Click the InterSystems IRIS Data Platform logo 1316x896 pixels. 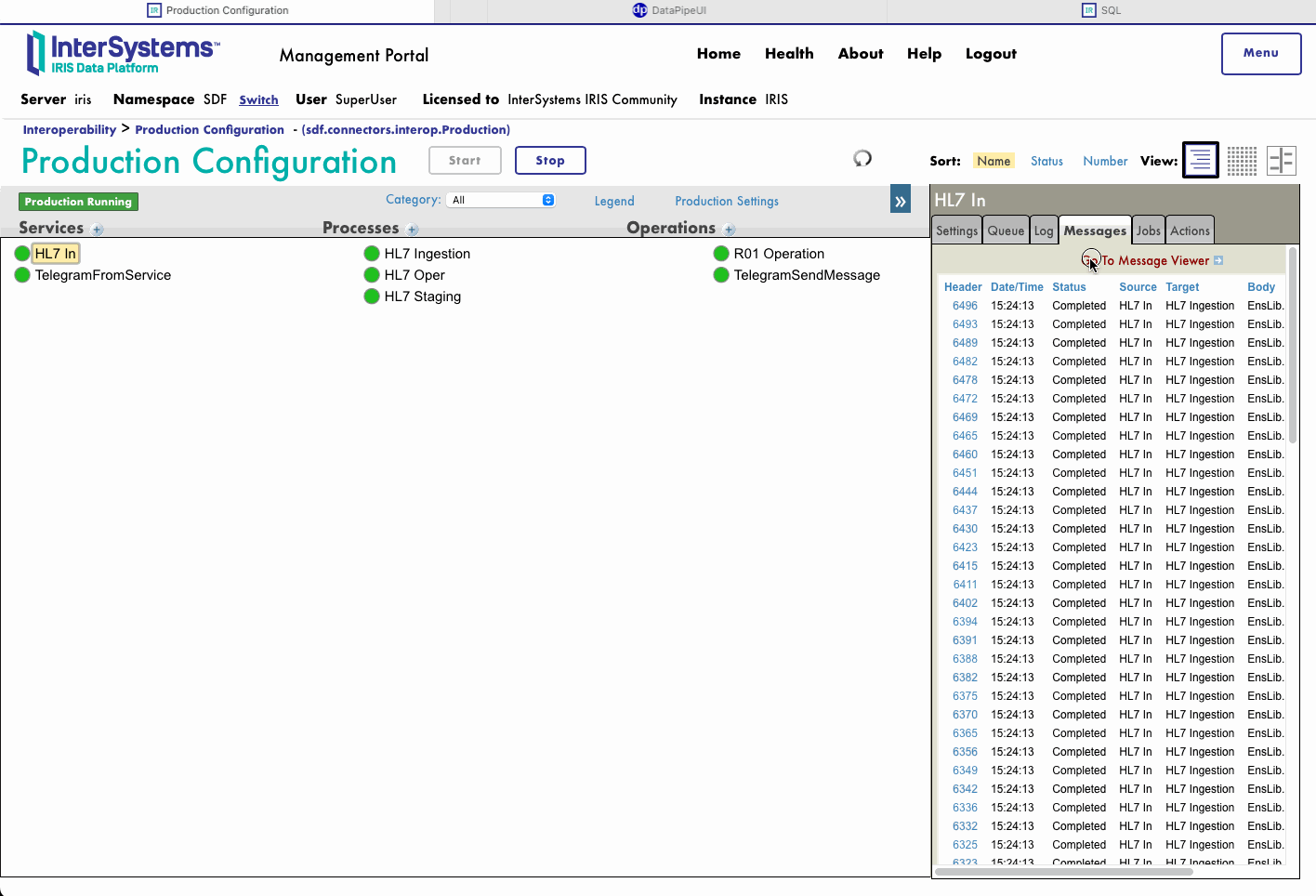tap(124, 53)
